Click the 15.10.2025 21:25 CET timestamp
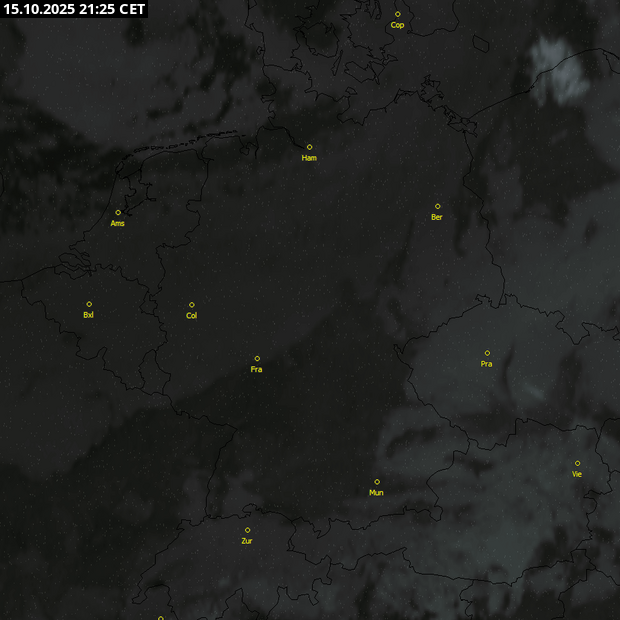Screen dimensions: 620x620 [74, 9]
